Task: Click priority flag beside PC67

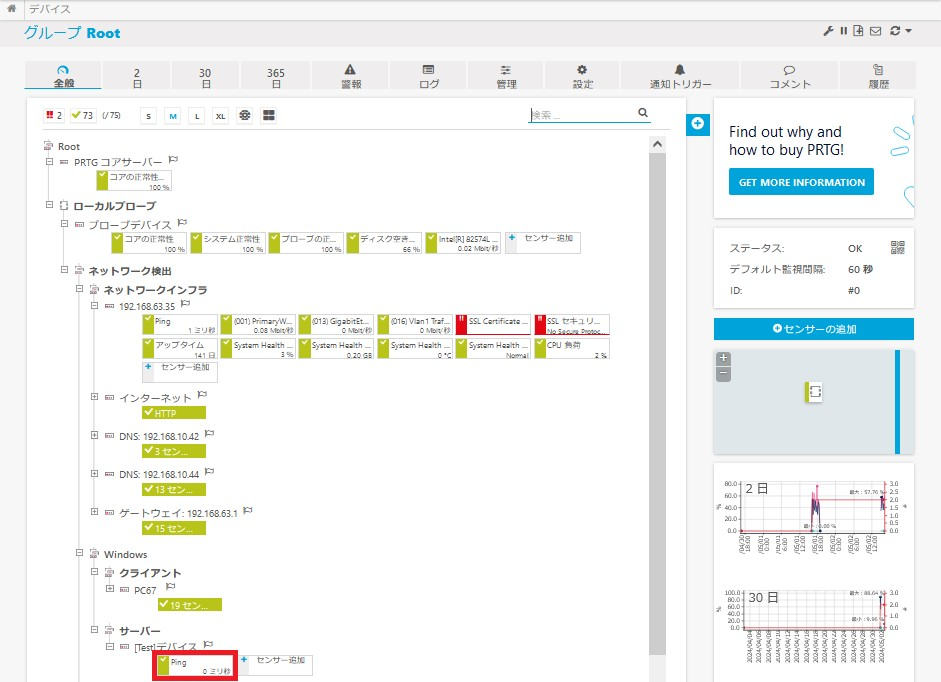Action: pos(170,587)
